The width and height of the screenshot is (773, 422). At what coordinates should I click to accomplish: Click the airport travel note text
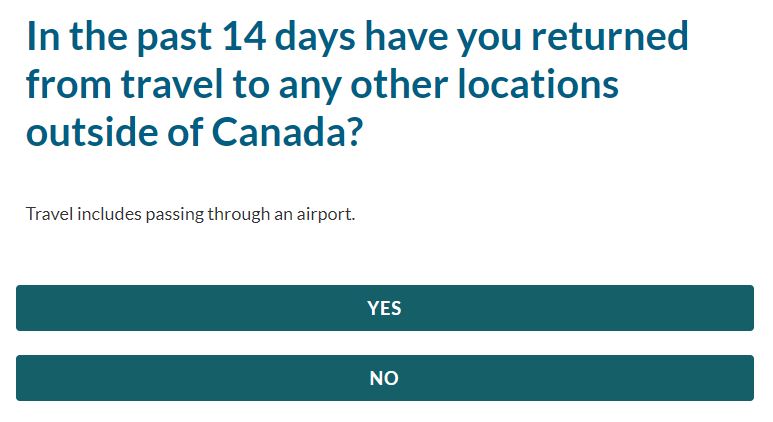(190, 215)
